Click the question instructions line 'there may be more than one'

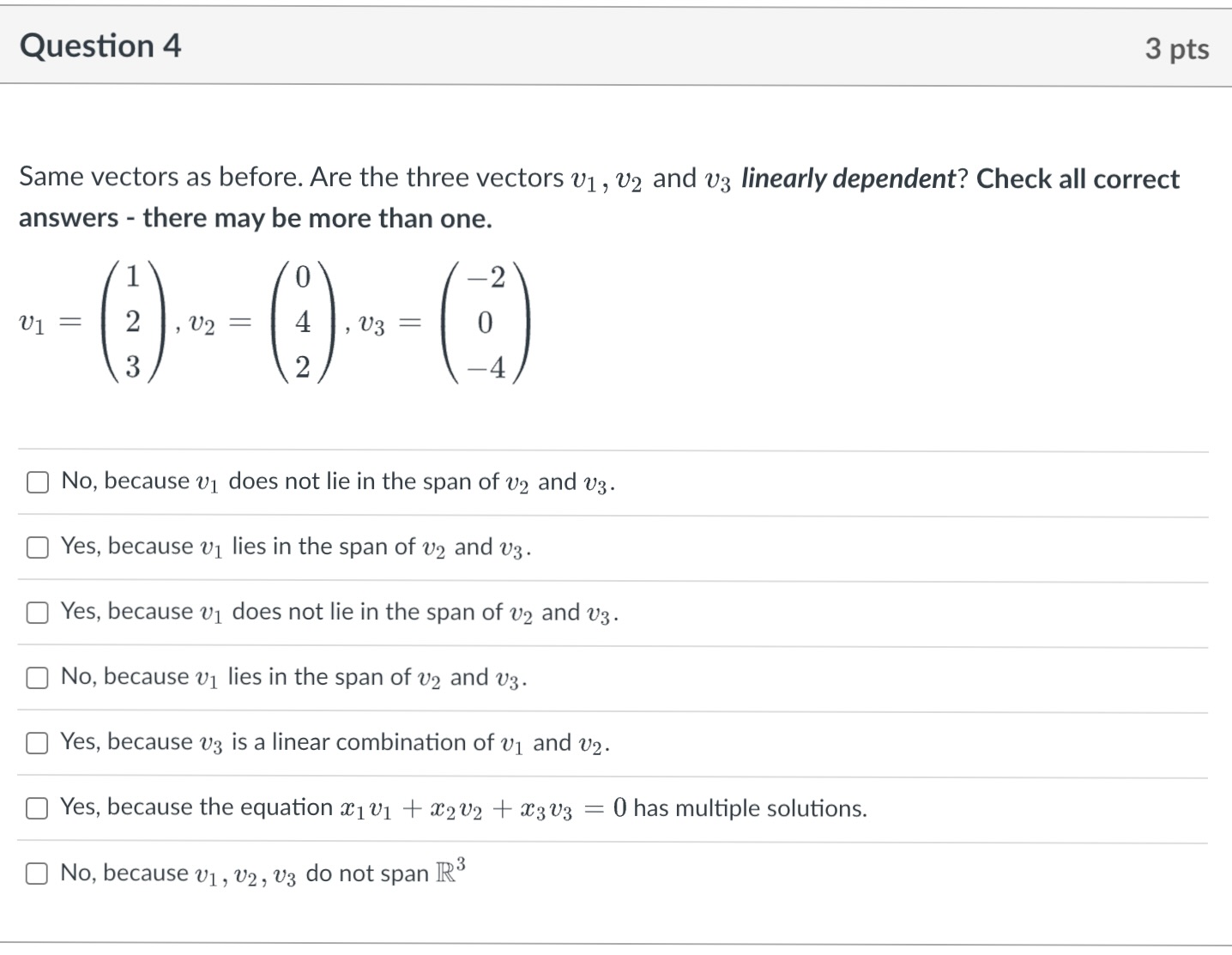pyautogui.click(x=254, y=219)
